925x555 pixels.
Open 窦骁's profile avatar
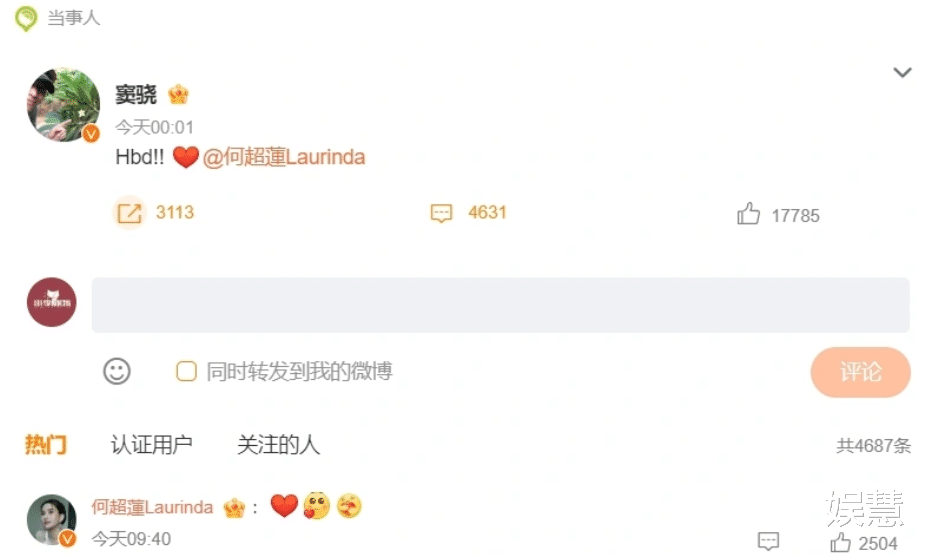(64, 105)
